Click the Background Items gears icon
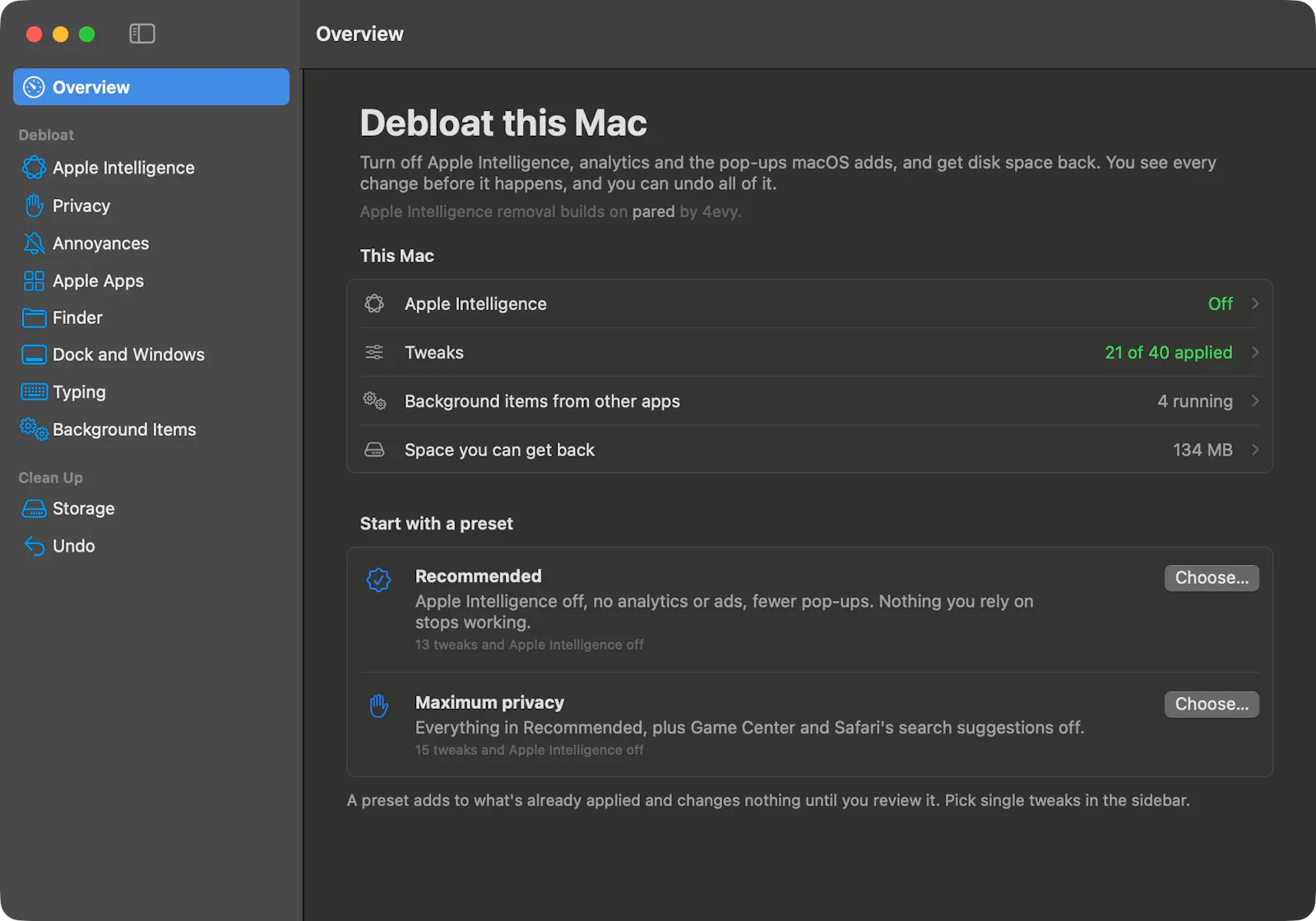 (34, 428)
